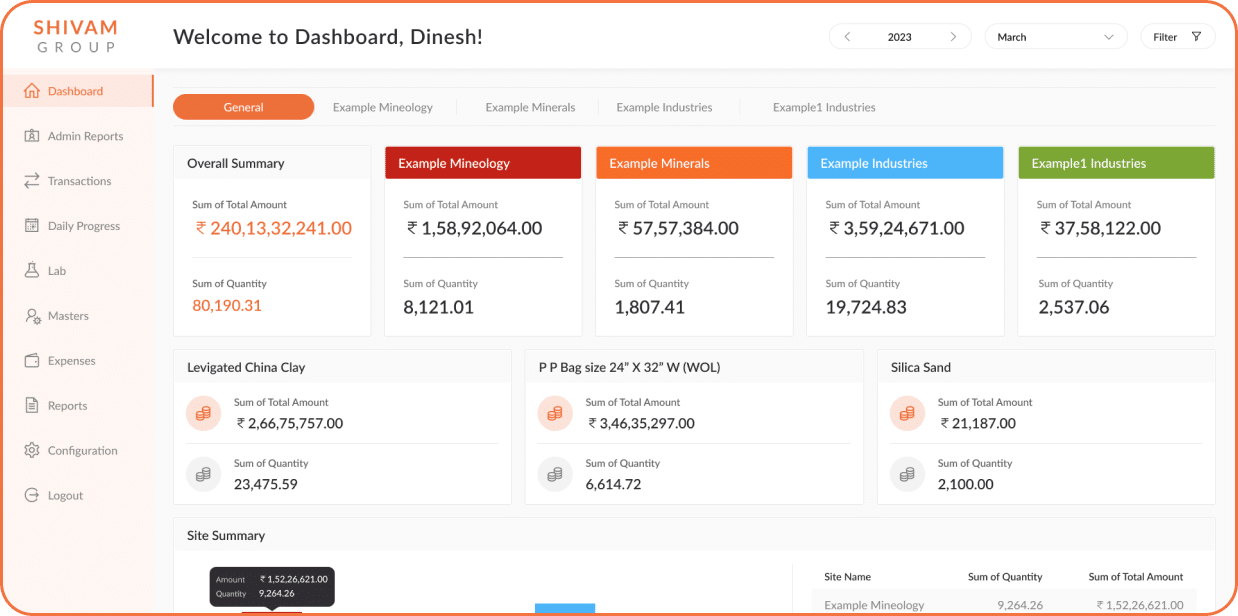This screenshot has height=616, width=1238.
Task: Click the blue Example Industries card header
Action: (904, 163)
